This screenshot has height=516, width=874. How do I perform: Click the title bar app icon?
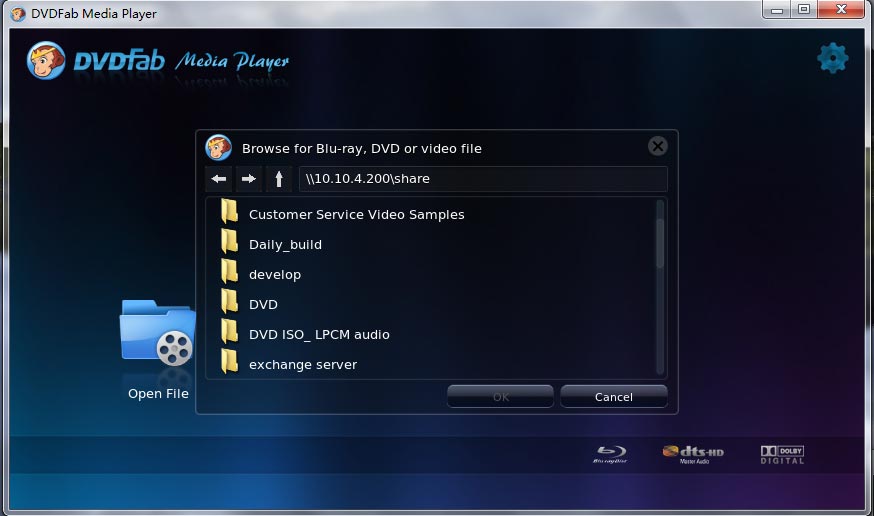point(18,14)
